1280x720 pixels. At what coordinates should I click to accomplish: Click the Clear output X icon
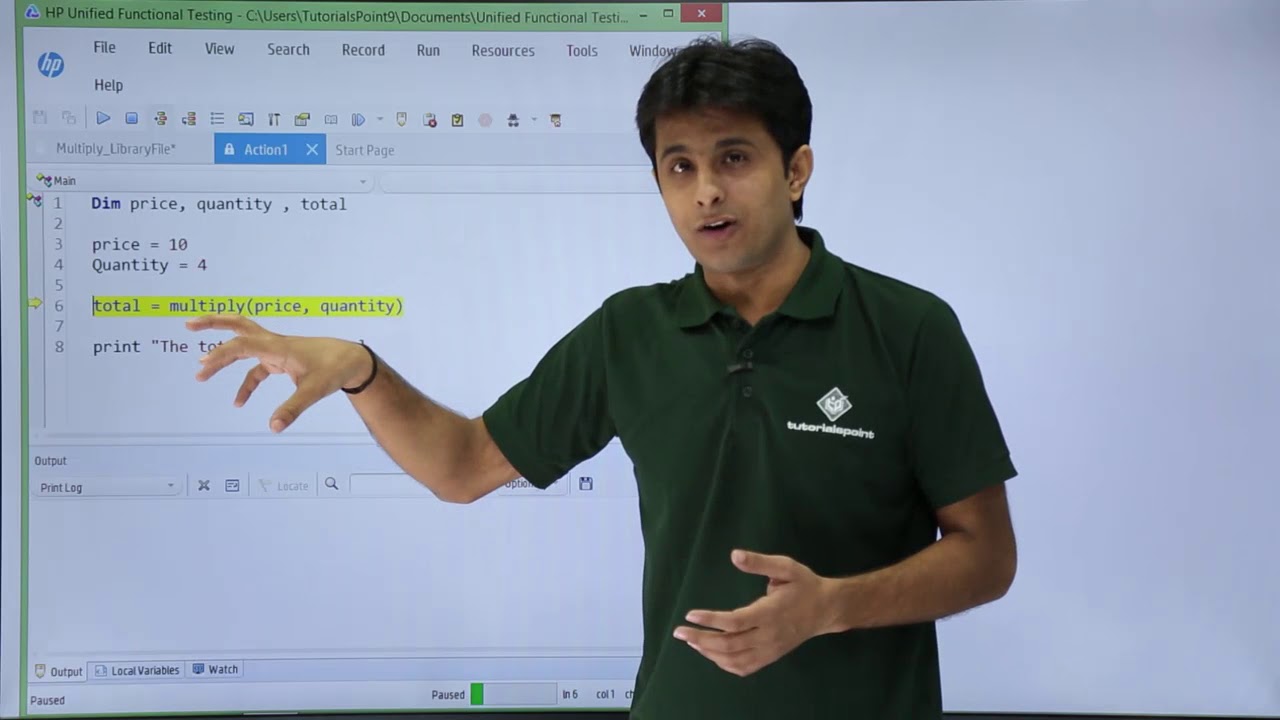pos(204,485)
